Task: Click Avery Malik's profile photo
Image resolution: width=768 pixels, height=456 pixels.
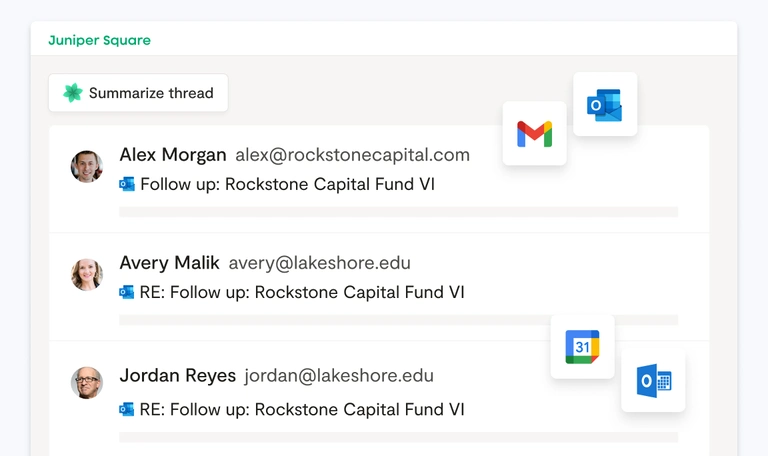Action: coord(87,275)
